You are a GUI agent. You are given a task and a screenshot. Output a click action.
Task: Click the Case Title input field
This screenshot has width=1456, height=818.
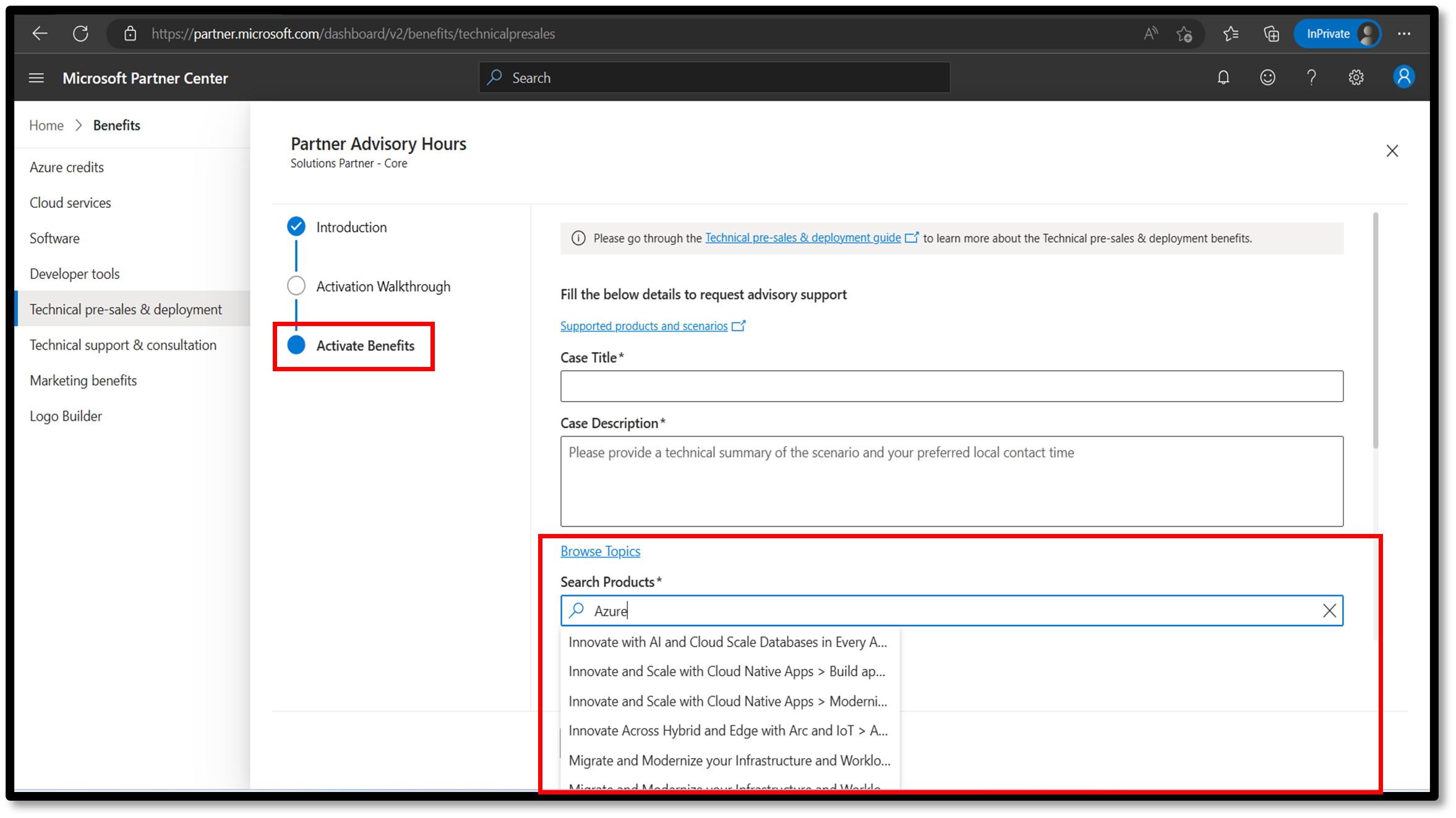[x=952, y=386]
